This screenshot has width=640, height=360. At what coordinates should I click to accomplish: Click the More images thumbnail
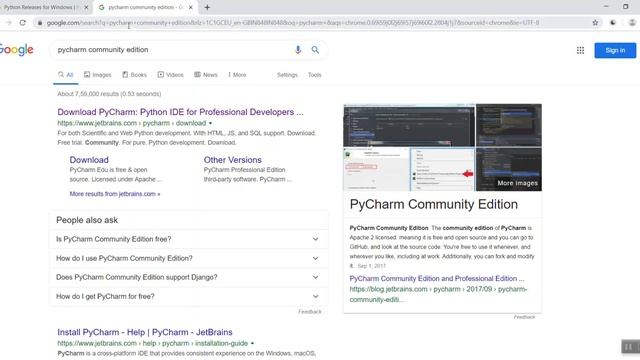coord(509,169)
